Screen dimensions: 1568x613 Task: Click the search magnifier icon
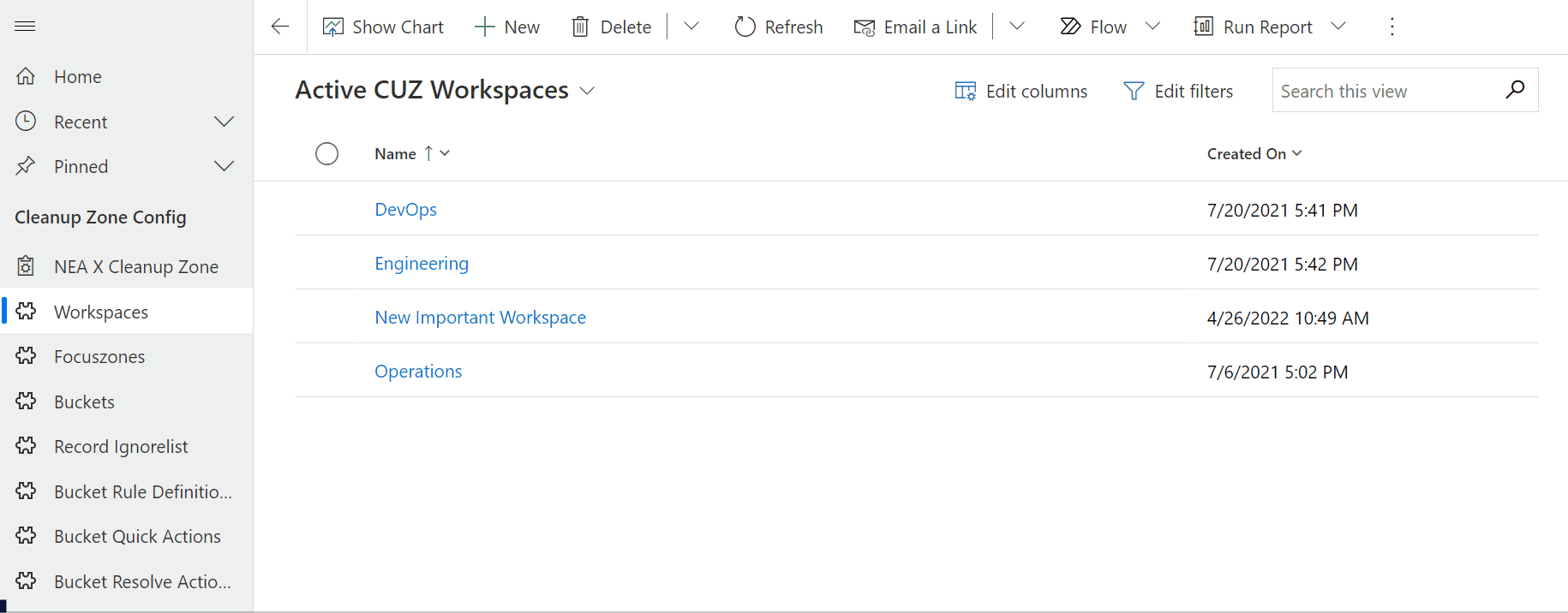pyautogui.click(x=1514, y=90)
